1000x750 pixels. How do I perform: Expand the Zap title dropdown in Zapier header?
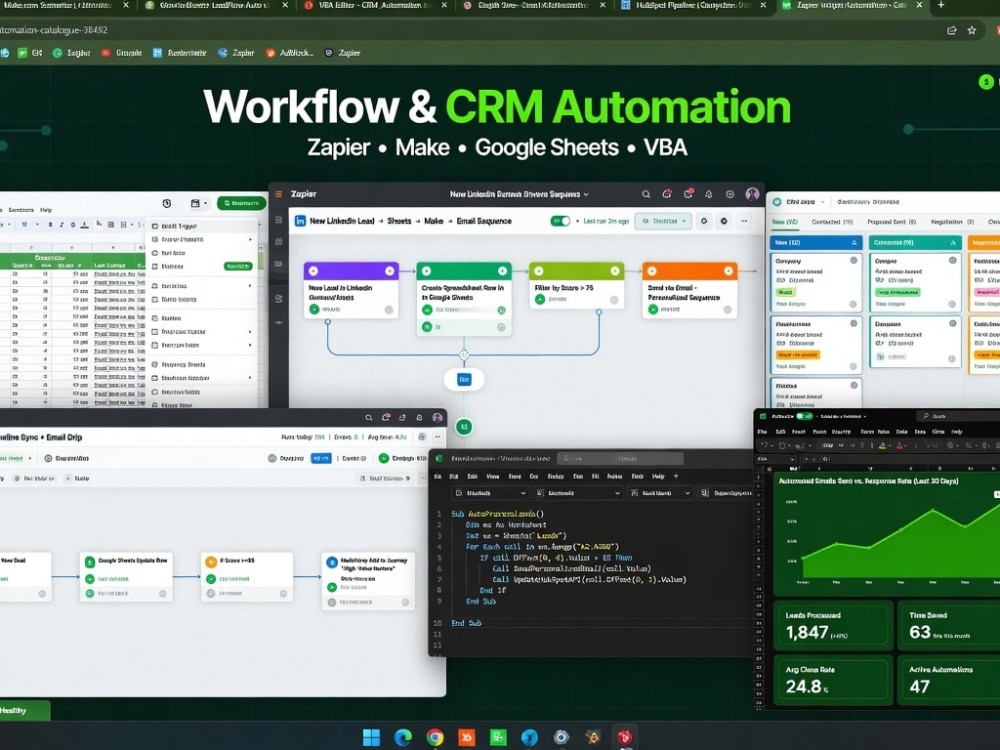pos(586,194)
